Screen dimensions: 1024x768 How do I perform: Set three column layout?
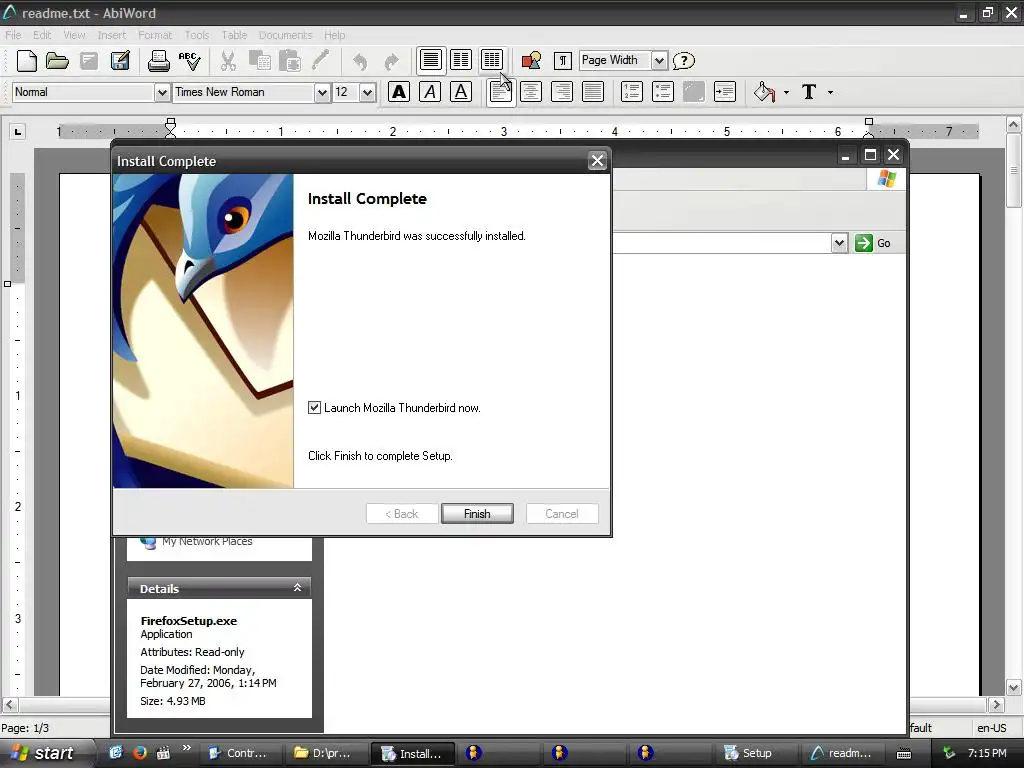pyautogui.click(x=492, y=60)
